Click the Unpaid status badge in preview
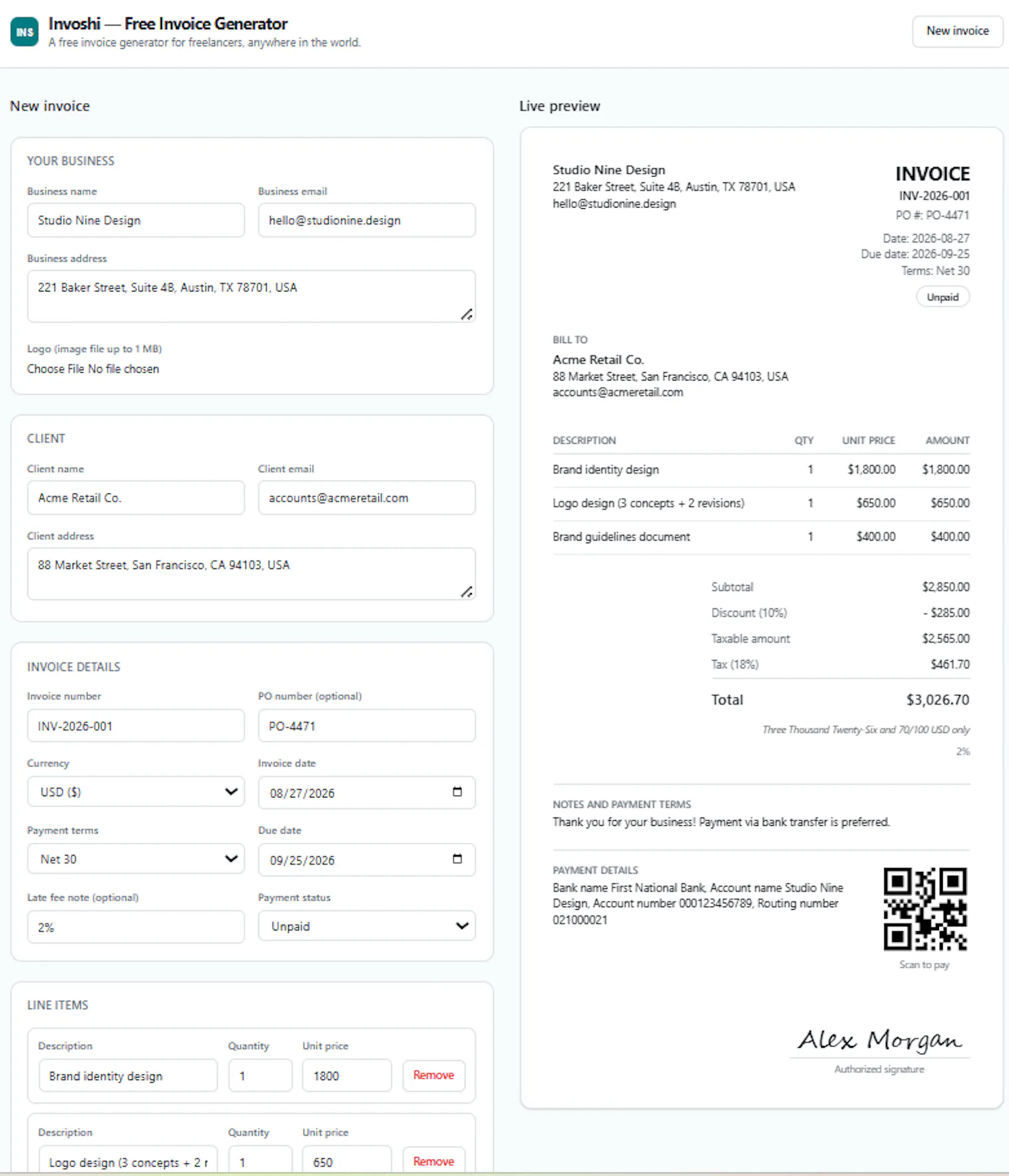This screenshot has width=1009, height=1176. [x=943, y=297]
